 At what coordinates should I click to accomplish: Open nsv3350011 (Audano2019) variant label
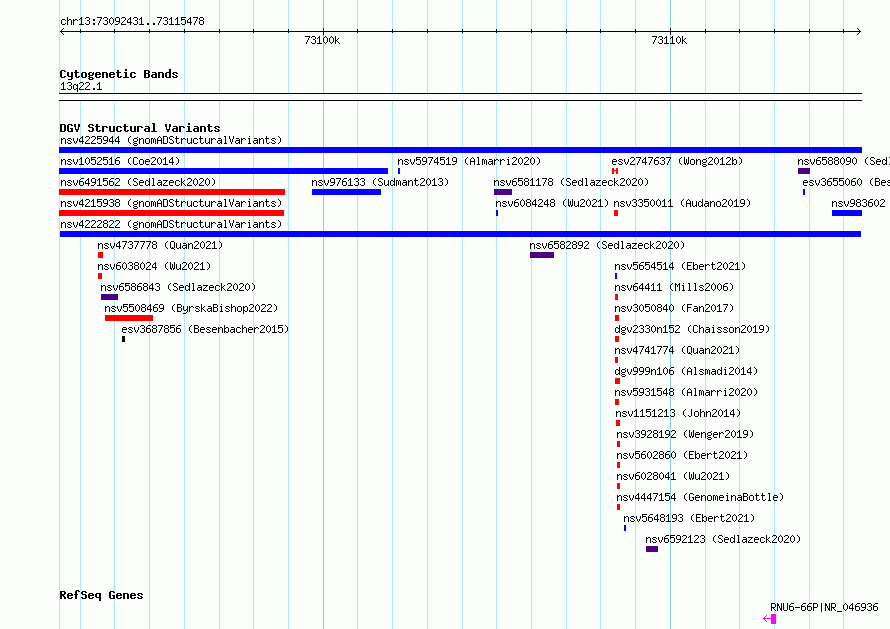click(x=682, y=203)
